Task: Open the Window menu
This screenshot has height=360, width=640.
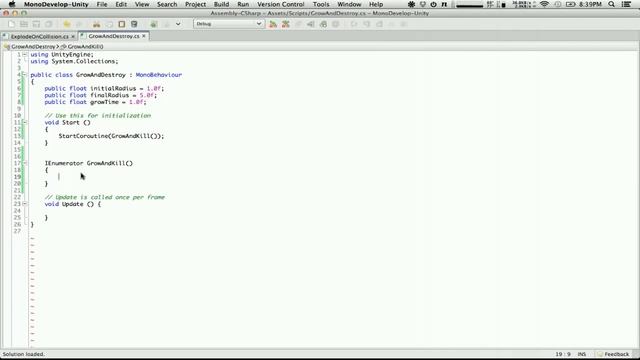Action: point(349,4)
